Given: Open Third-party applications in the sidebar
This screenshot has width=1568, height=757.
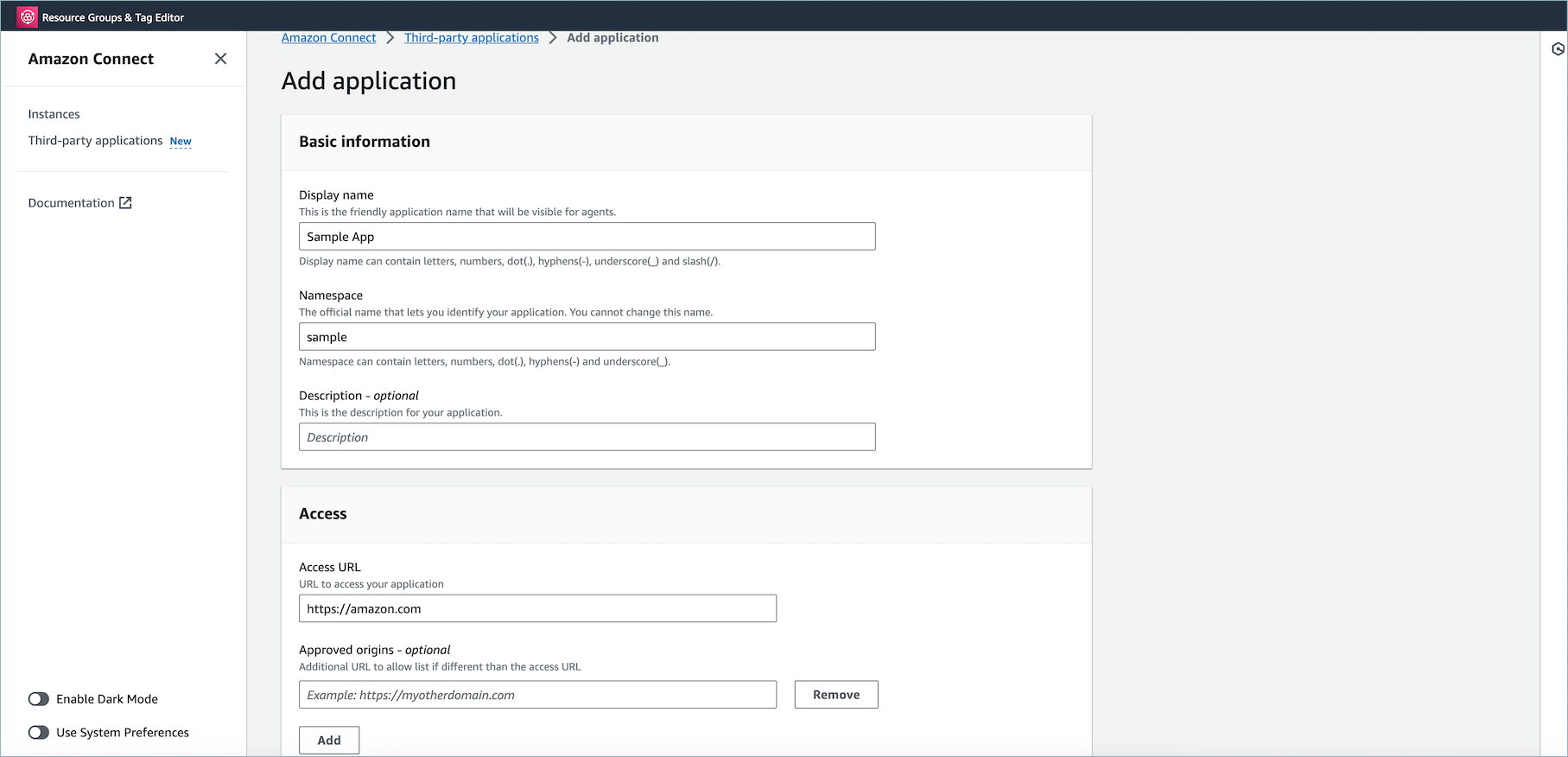Looking at the screenshot, I should pos(95,141).
